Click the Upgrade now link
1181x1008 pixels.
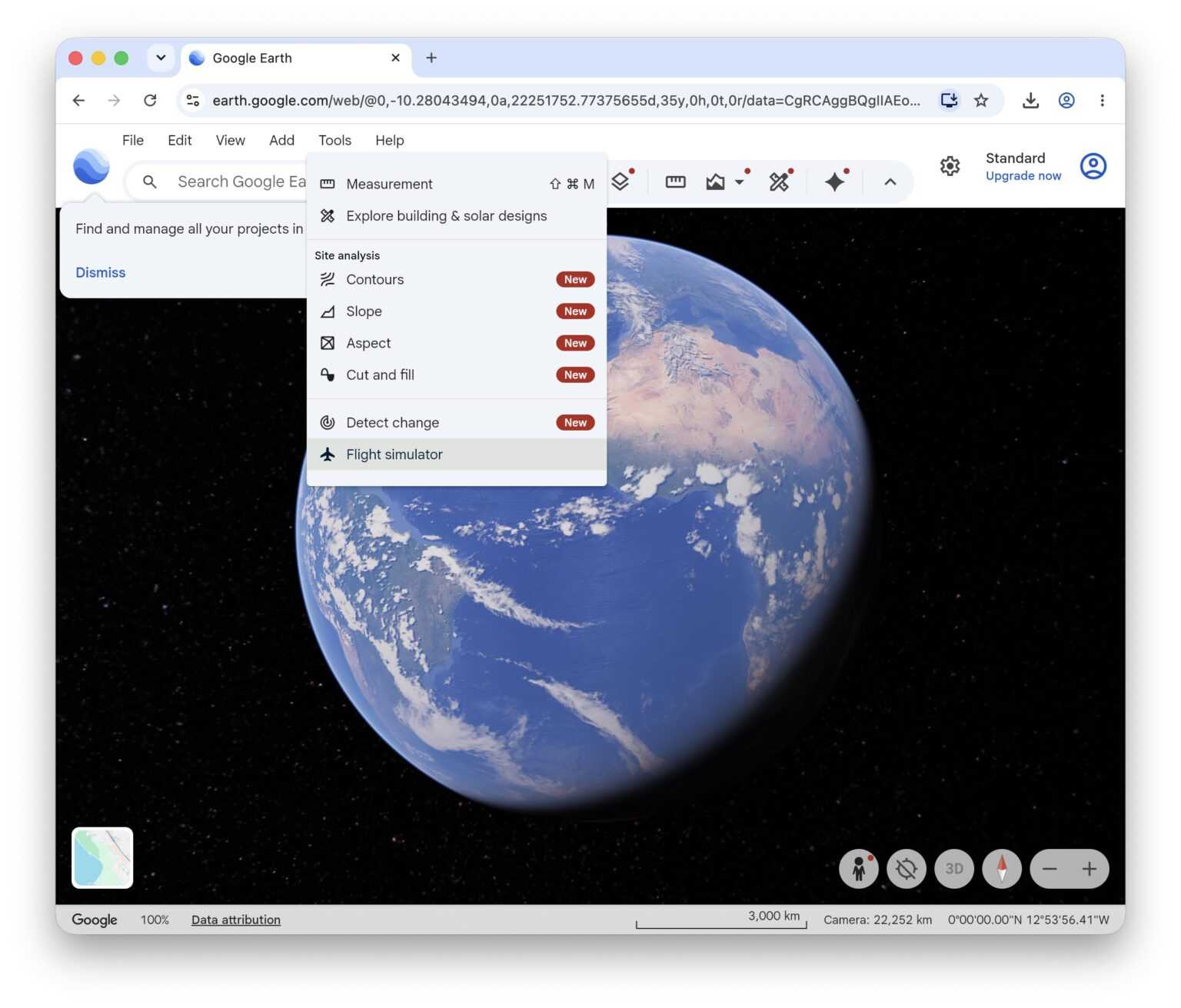click(1023, 176)
